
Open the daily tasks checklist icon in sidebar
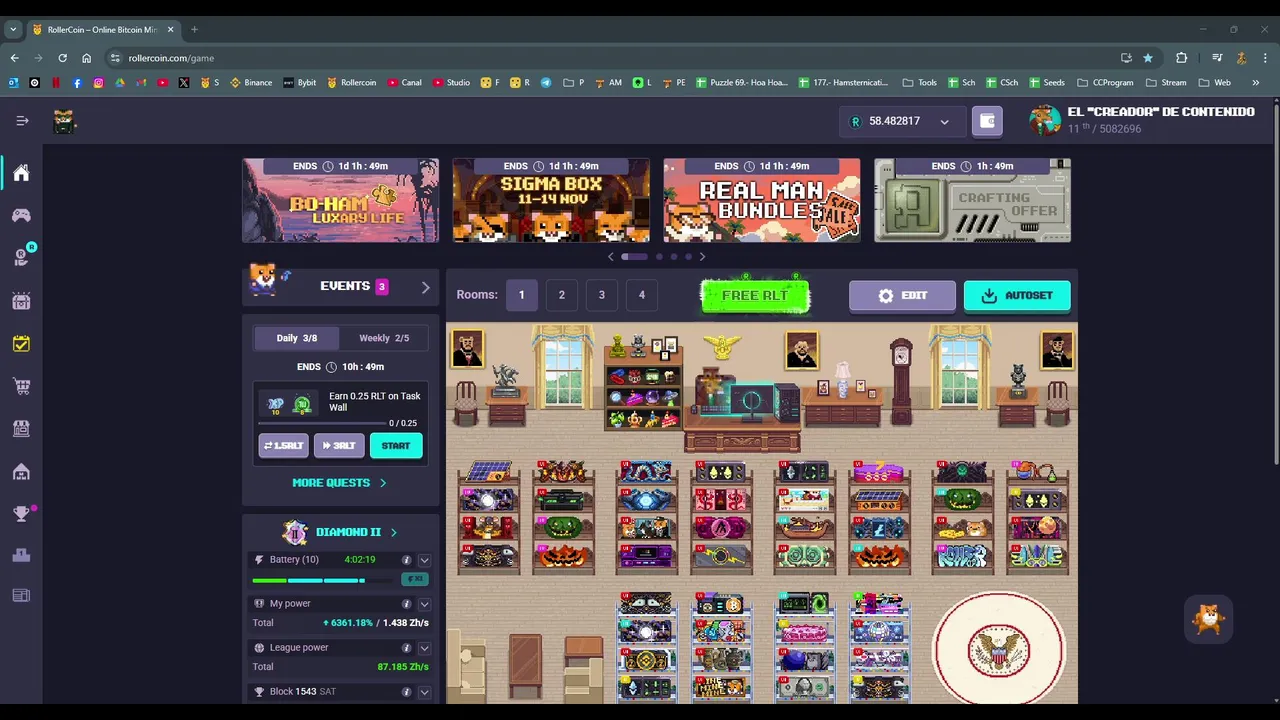(x=21, y=343)
